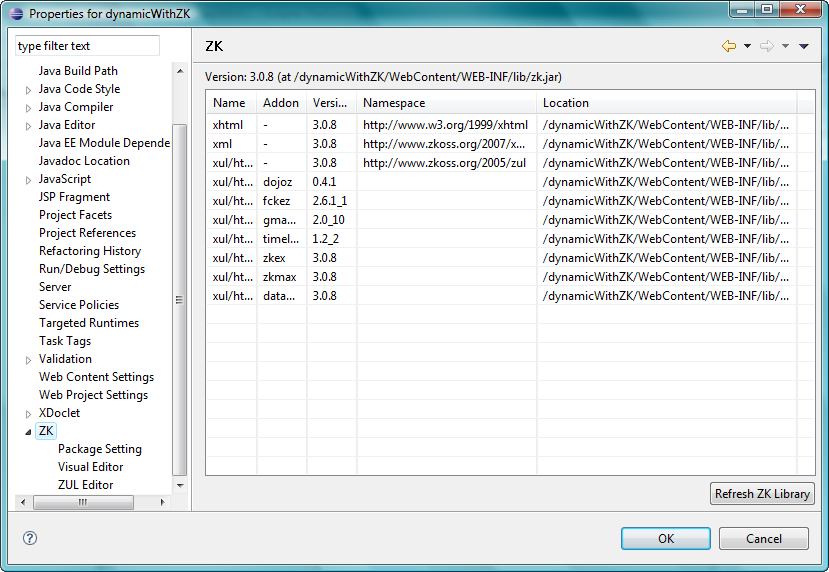This screenshot has width=829, height=572.
Task: Click Refresh ZK Library button
Action: [x=762, y=494]
